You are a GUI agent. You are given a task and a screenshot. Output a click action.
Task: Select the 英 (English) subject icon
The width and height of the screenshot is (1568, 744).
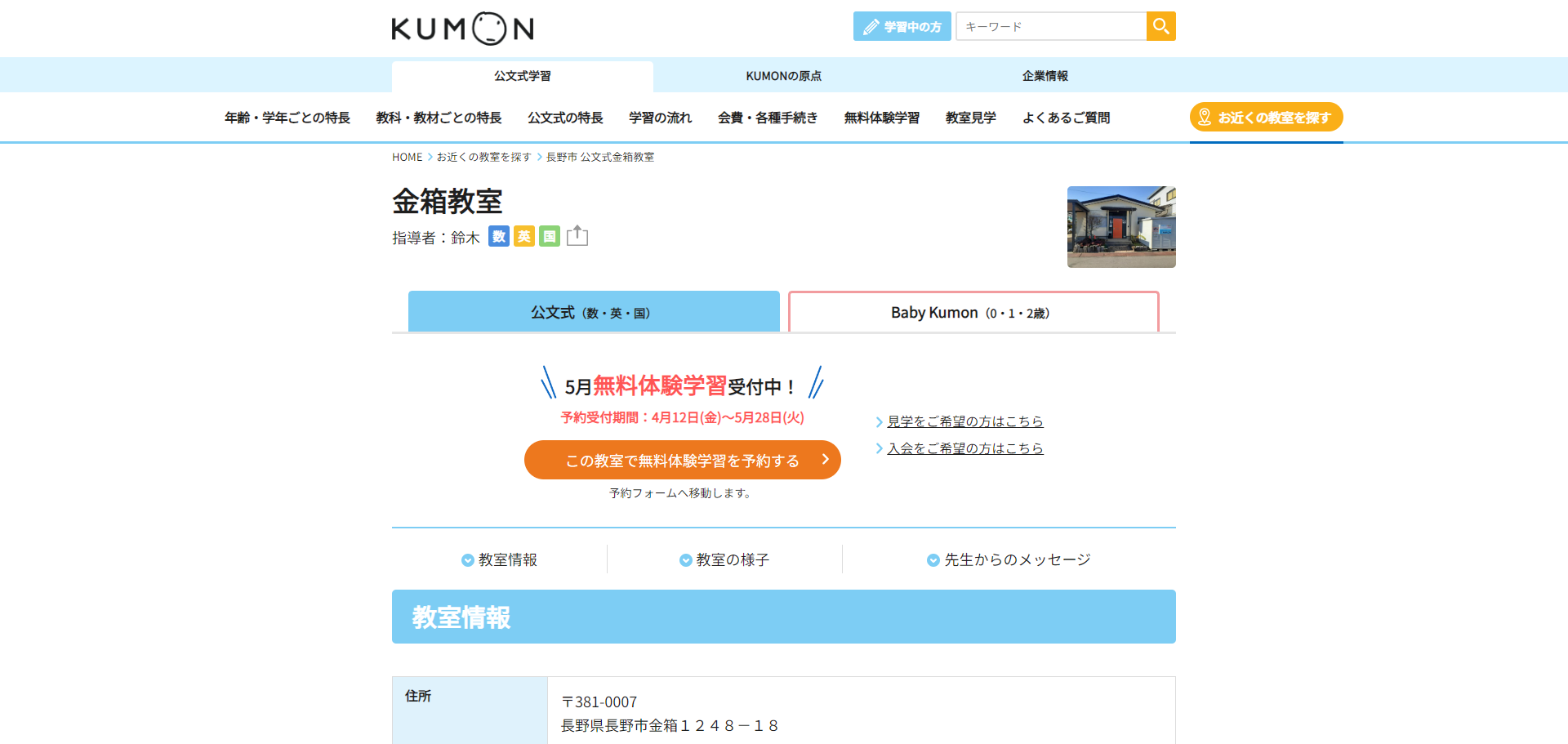523,237
